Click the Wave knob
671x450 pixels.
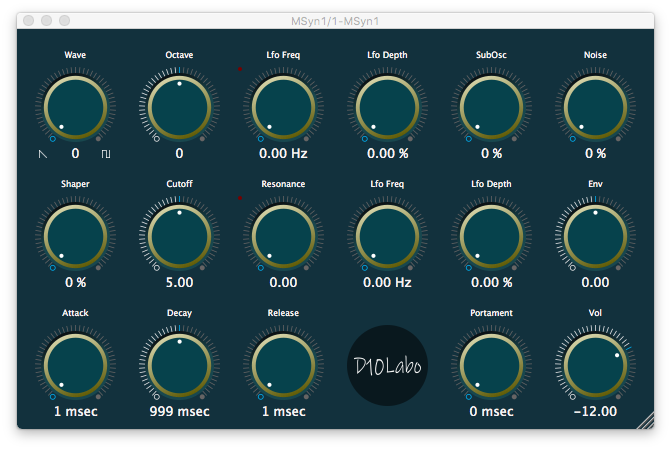[x=75, y=107]
